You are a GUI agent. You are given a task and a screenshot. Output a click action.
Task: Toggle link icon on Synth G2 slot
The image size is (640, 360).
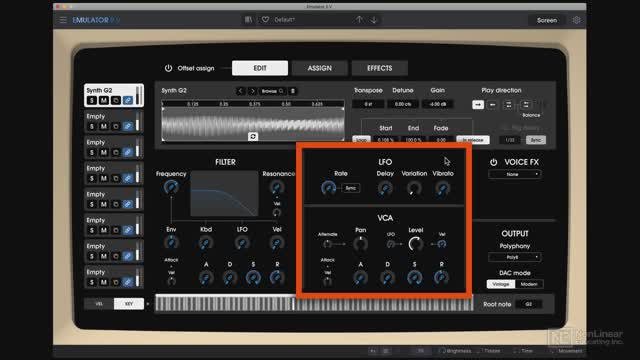pyautogui.click(x=128, y=100)
